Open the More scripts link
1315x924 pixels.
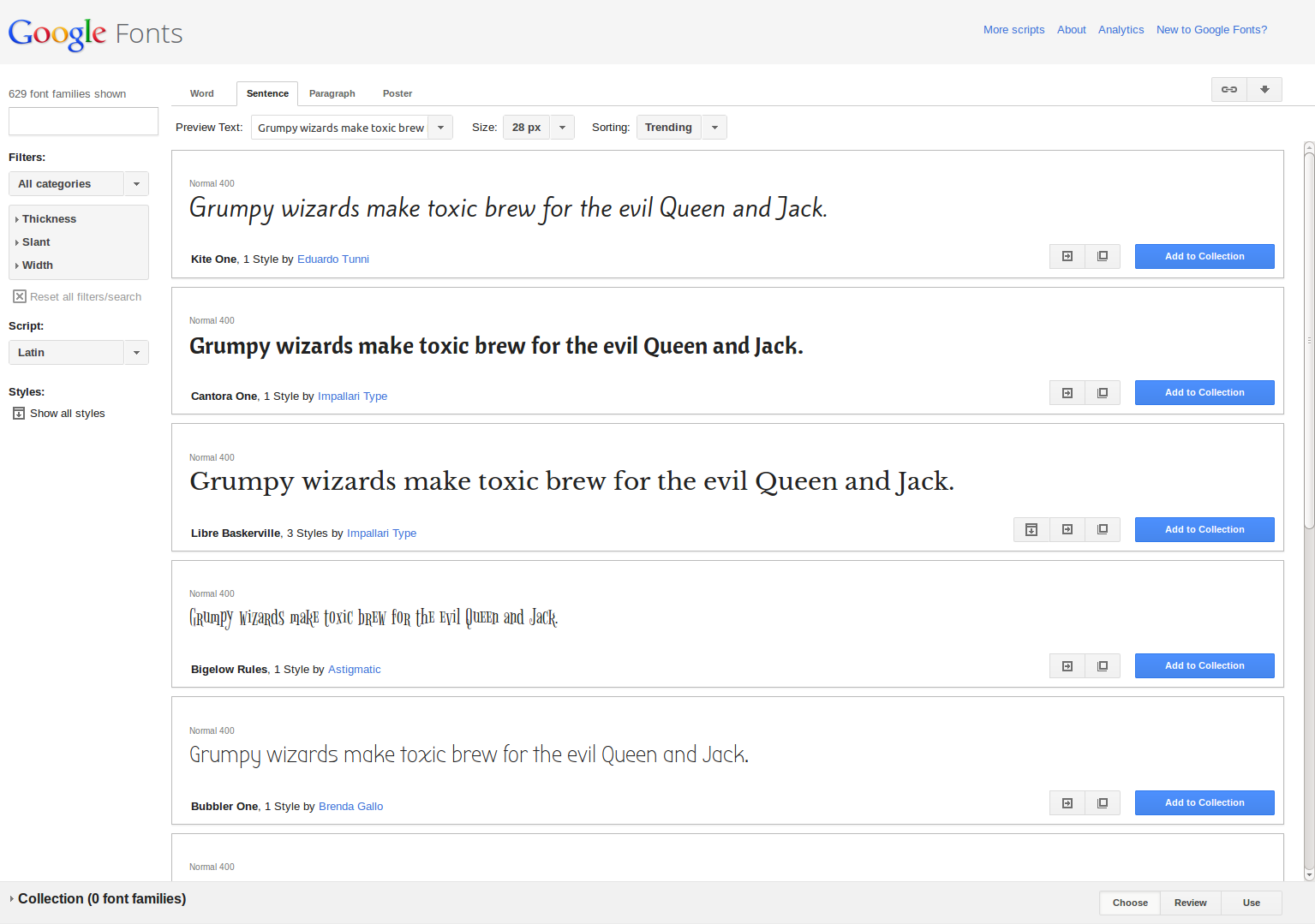pyautogui.click(x=1013, y=30)
